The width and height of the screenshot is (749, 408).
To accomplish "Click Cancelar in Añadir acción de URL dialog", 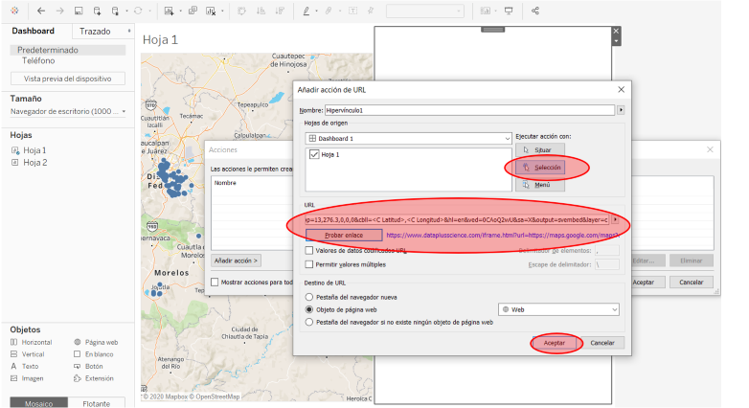I will 602,343.
